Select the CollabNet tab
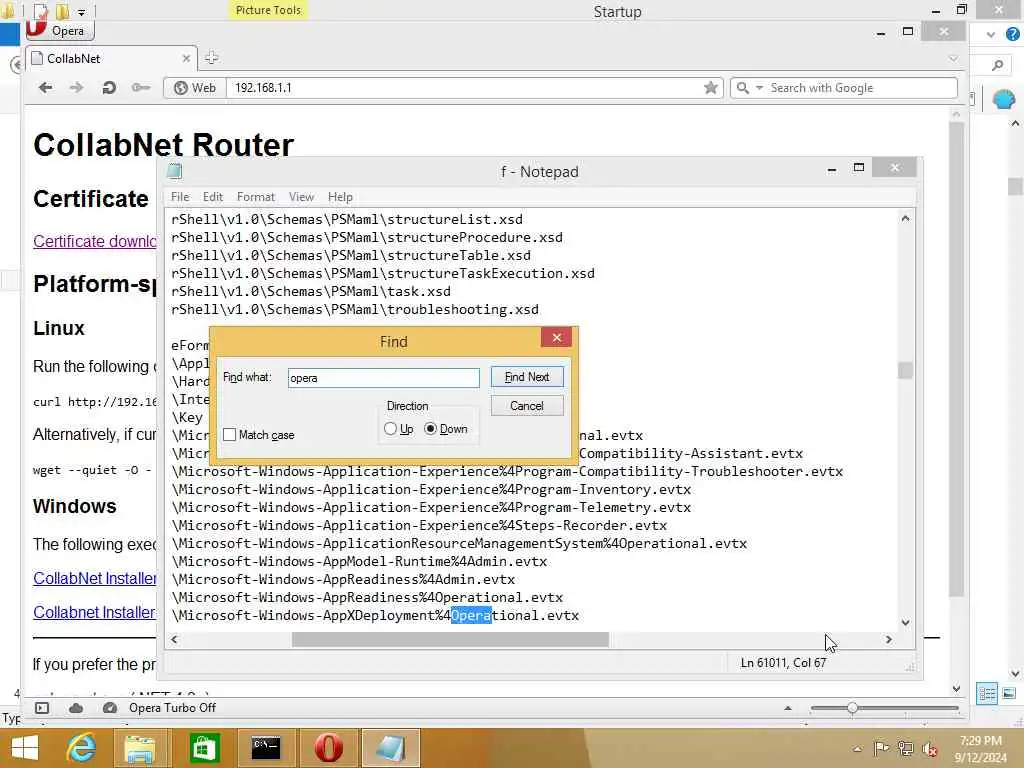This screenshot has height=768, width=1024. (111, 58)
